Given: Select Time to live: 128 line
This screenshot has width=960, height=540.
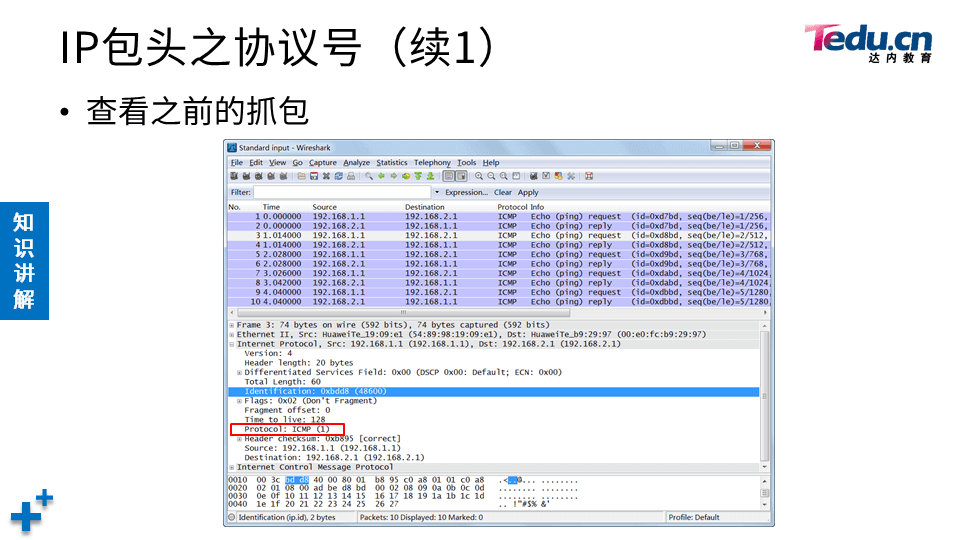Looking at the screenshot, I should [x=285, y=420].
